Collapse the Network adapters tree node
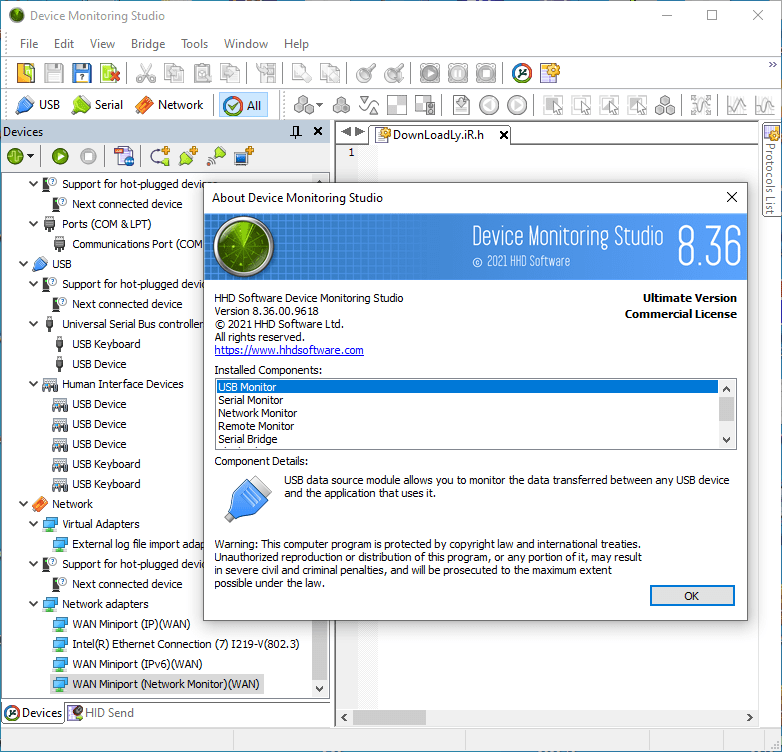The height and width of the screenshot is (752, 782). point(34,604)
